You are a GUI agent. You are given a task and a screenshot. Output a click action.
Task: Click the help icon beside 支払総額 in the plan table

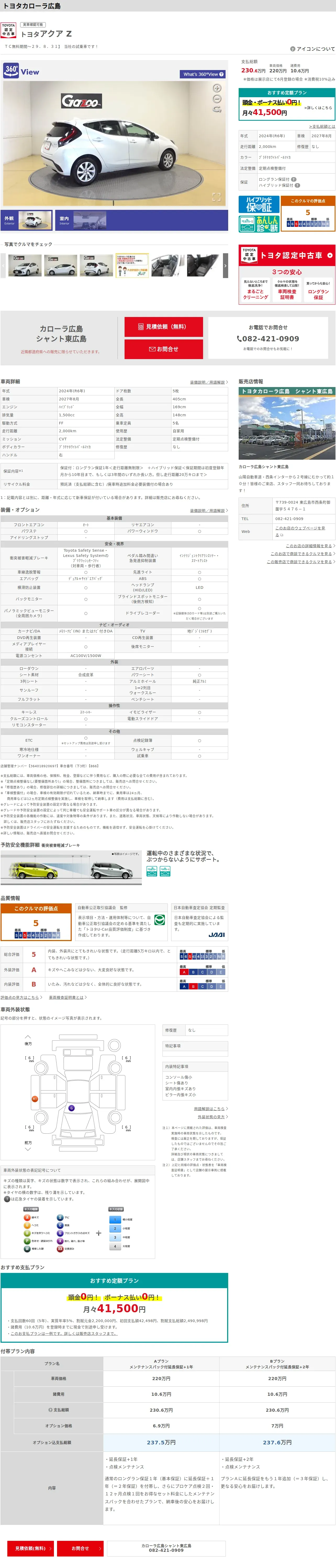coord(50,1409)
